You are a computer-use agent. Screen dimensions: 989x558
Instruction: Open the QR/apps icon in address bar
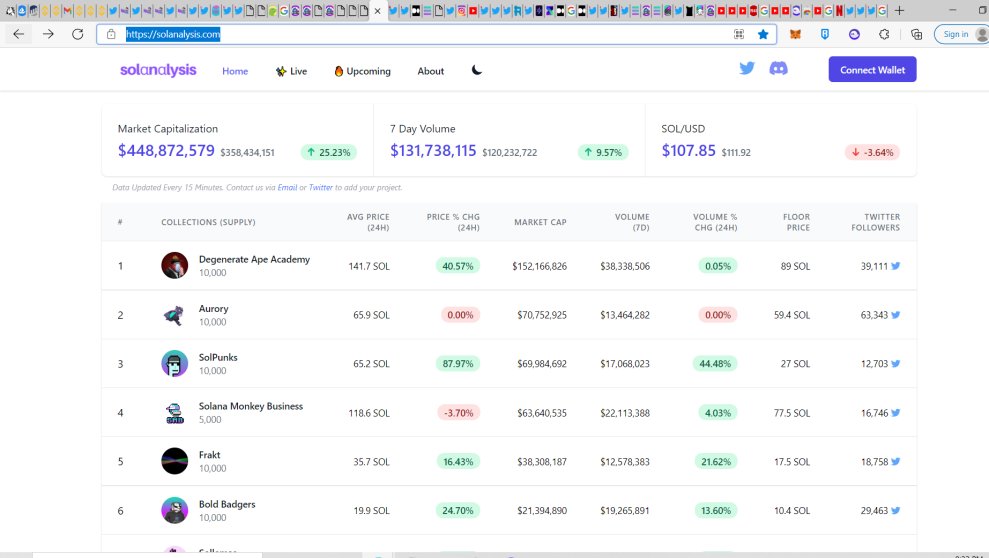pyautogui.click(x=739, y=34)
